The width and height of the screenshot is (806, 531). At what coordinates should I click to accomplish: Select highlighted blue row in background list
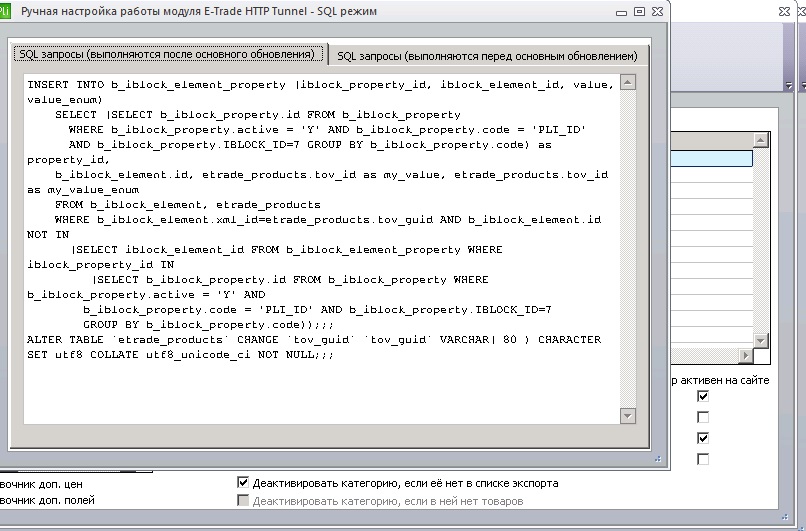(x=711, y=158)
